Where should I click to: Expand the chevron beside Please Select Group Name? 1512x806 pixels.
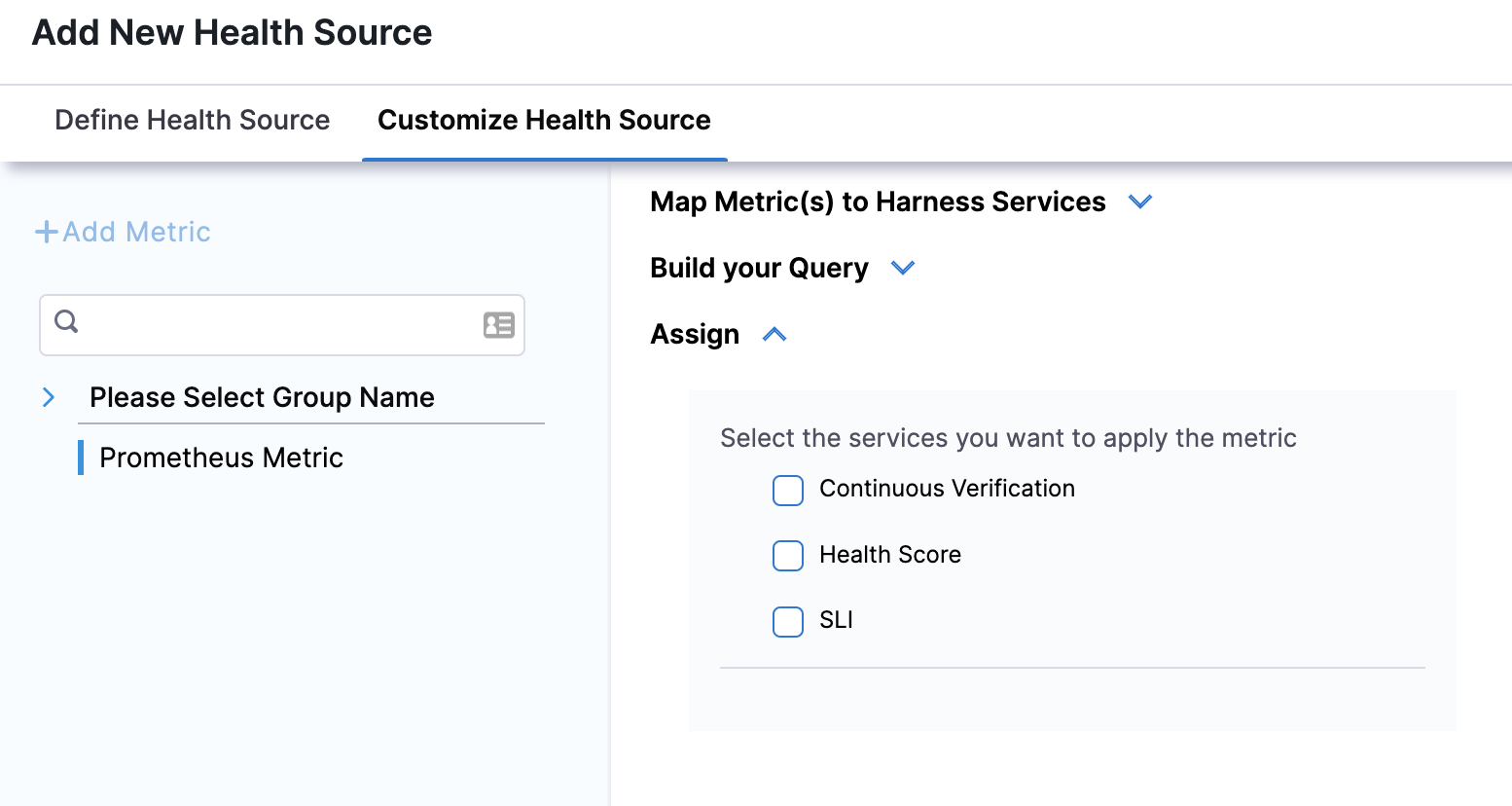[x=49, y=397]
